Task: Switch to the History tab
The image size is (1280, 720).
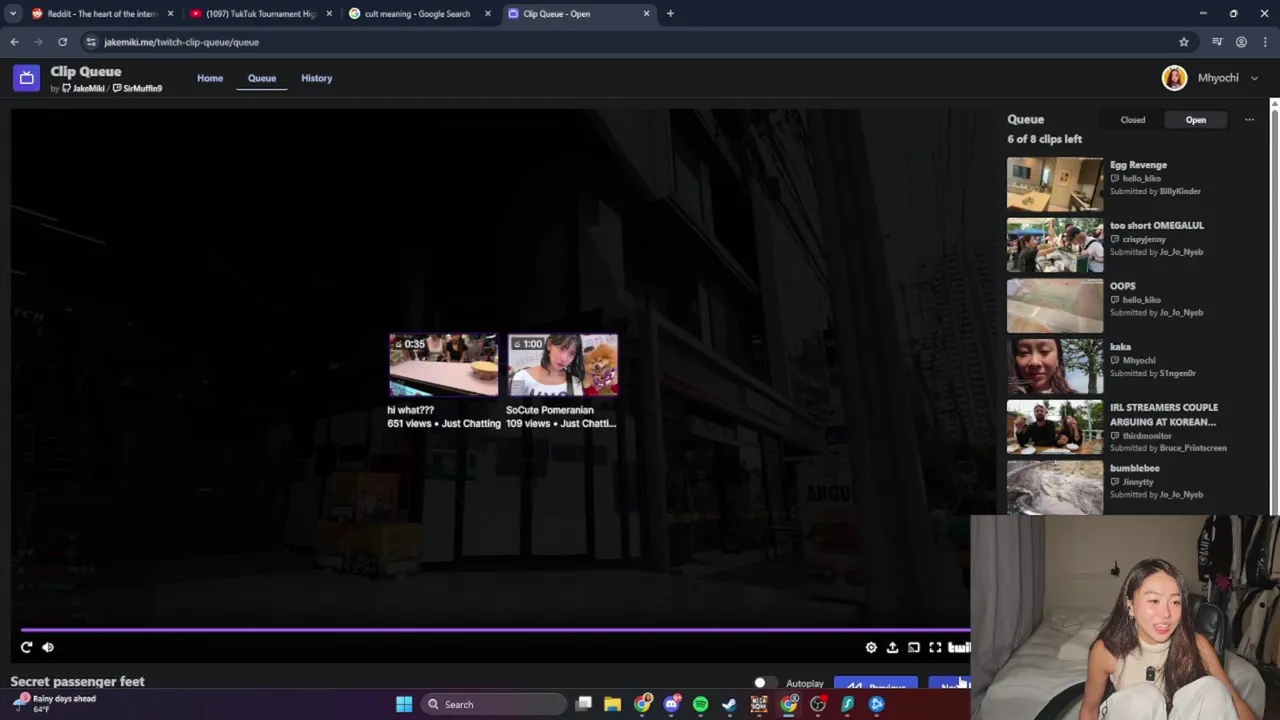Action: click(317, 78)
